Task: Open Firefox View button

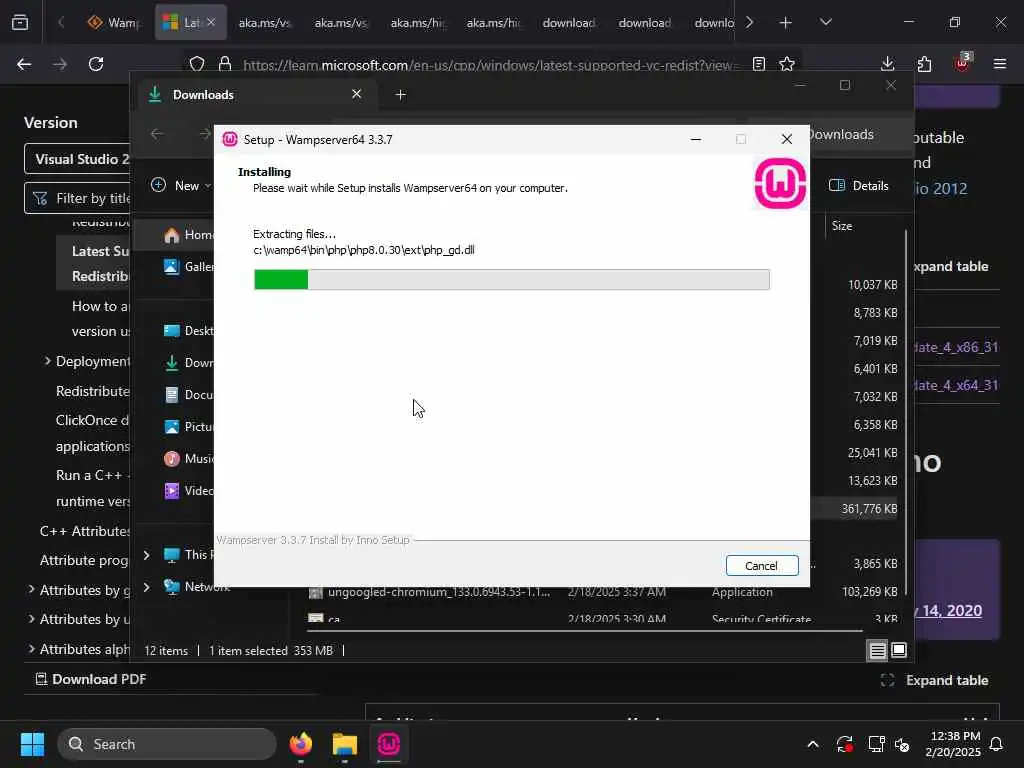Action: point(20,23)
